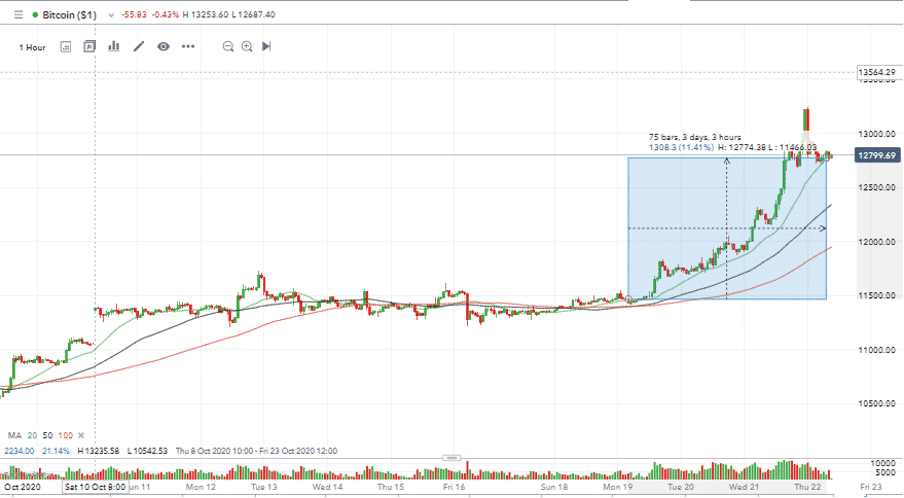
Task: Select the MA 20 period value
Action: click(x=32, y=436)
